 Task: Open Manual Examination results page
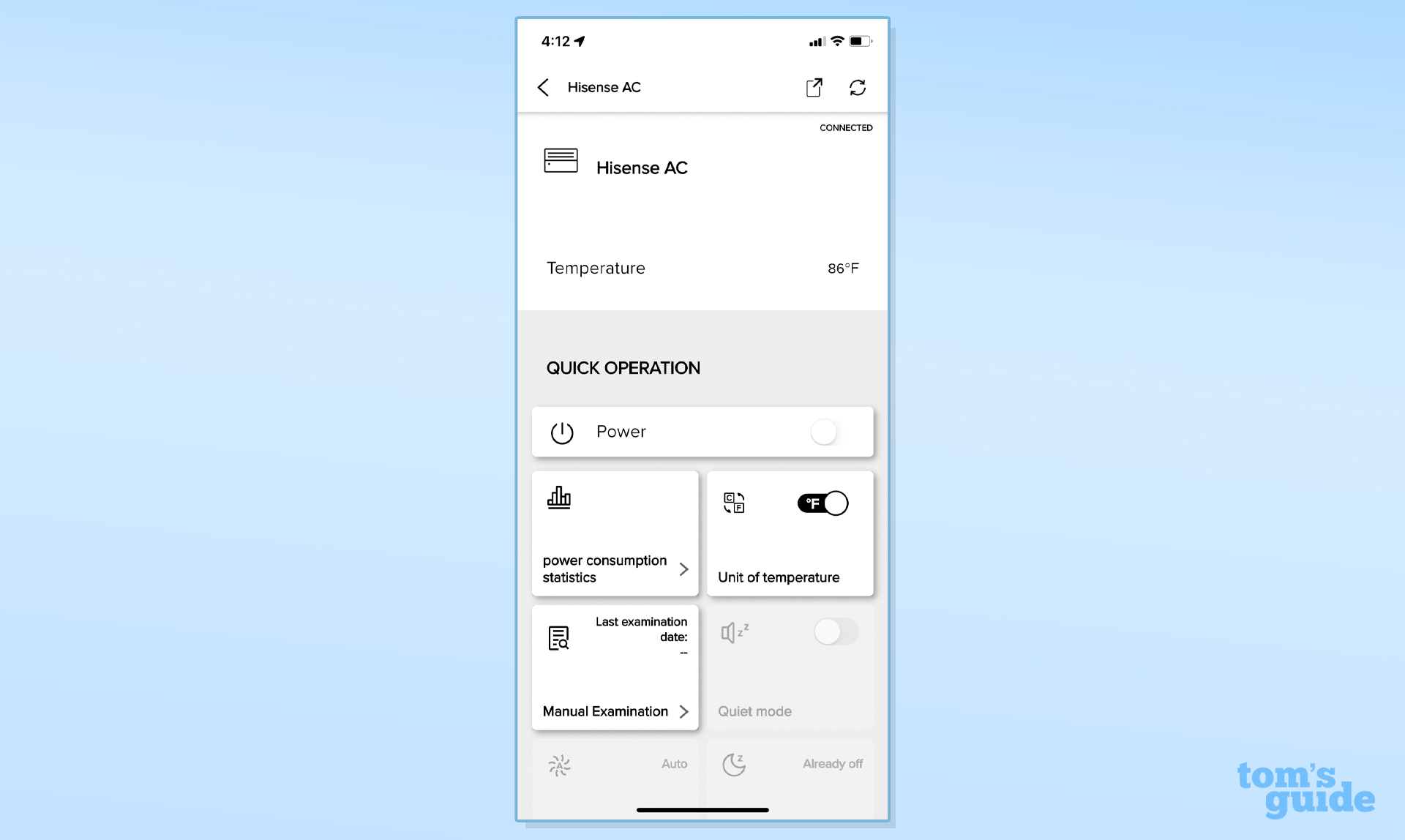point(614,711)
